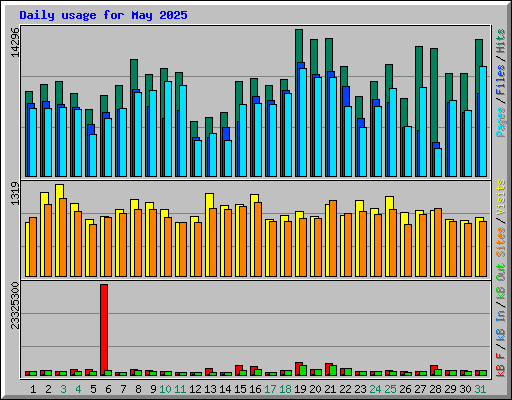This screenshot has height=400, width=512.
Task: Click day label 29 on the x-axis
Action: (450, 389)
